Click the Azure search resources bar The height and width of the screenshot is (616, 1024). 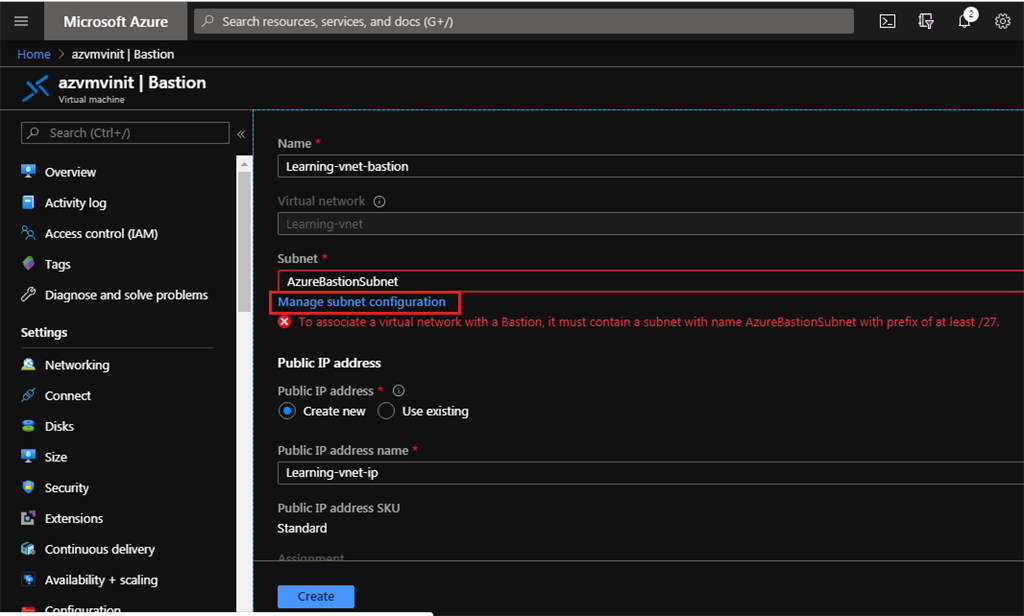(522, 20)
